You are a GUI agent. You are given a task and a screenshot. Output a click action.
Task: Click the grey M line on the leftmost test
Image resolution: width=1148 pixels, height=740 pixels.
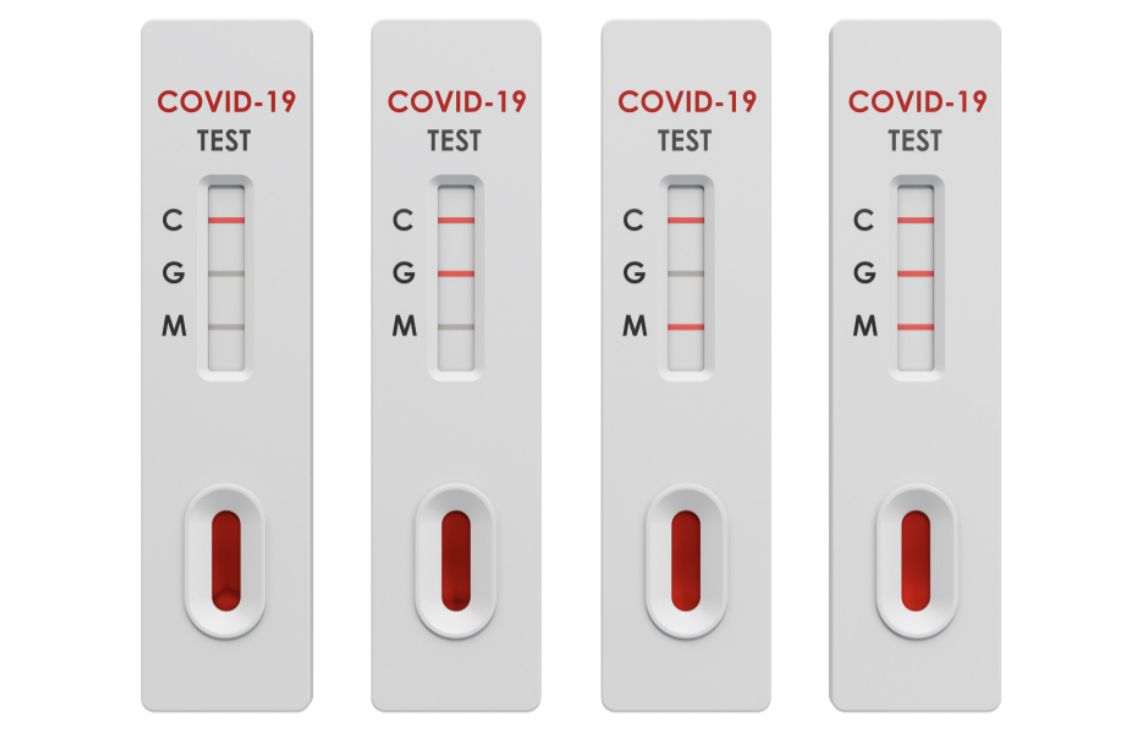coord(226,327)
